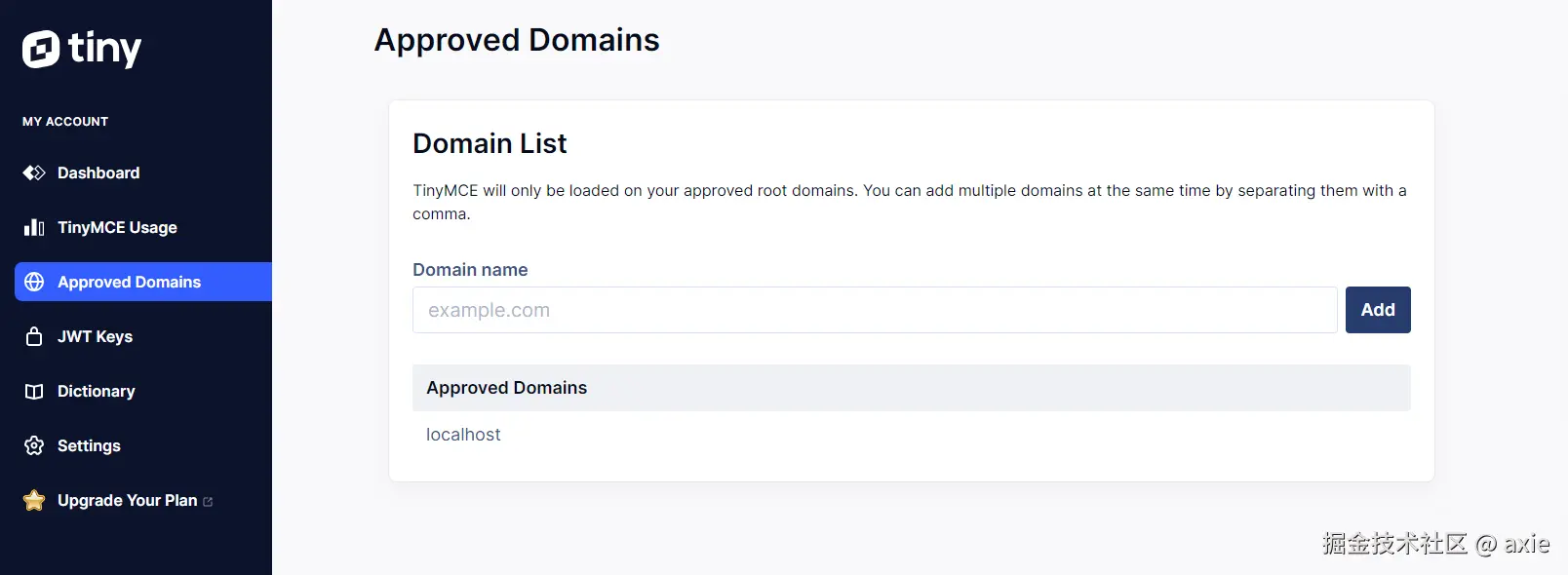
Task: Open the Settings menu label
Action: coord(89,446)
